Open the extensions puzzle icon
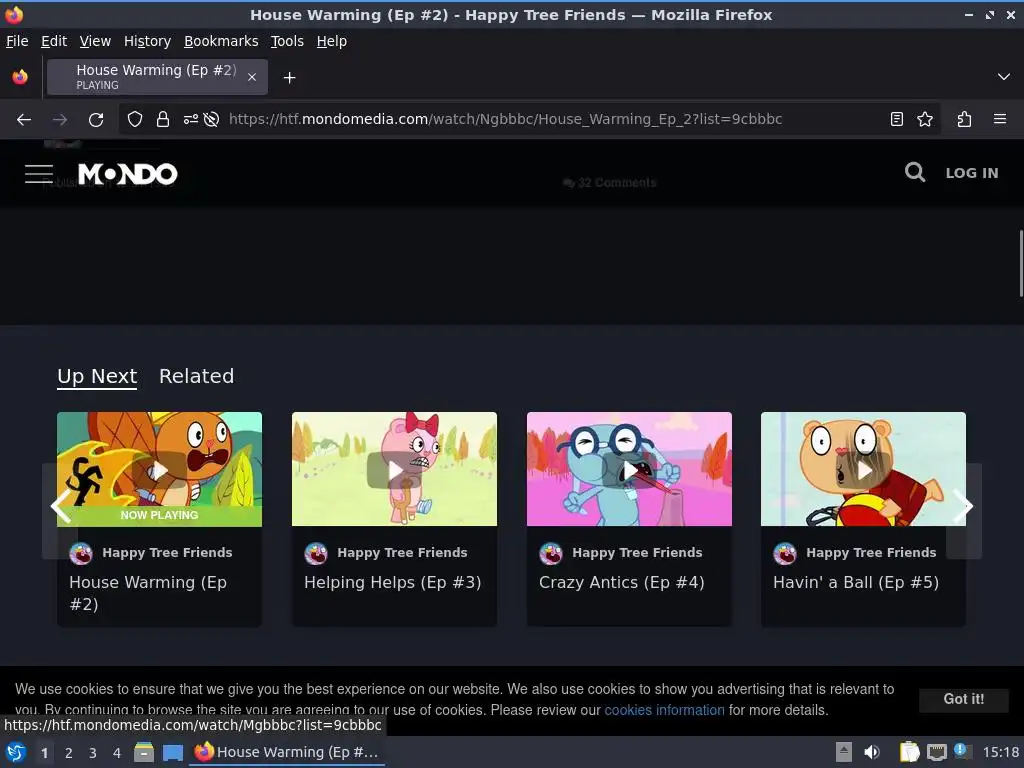This screenshot has width=1024, height=768. click(x=965, y=119)
